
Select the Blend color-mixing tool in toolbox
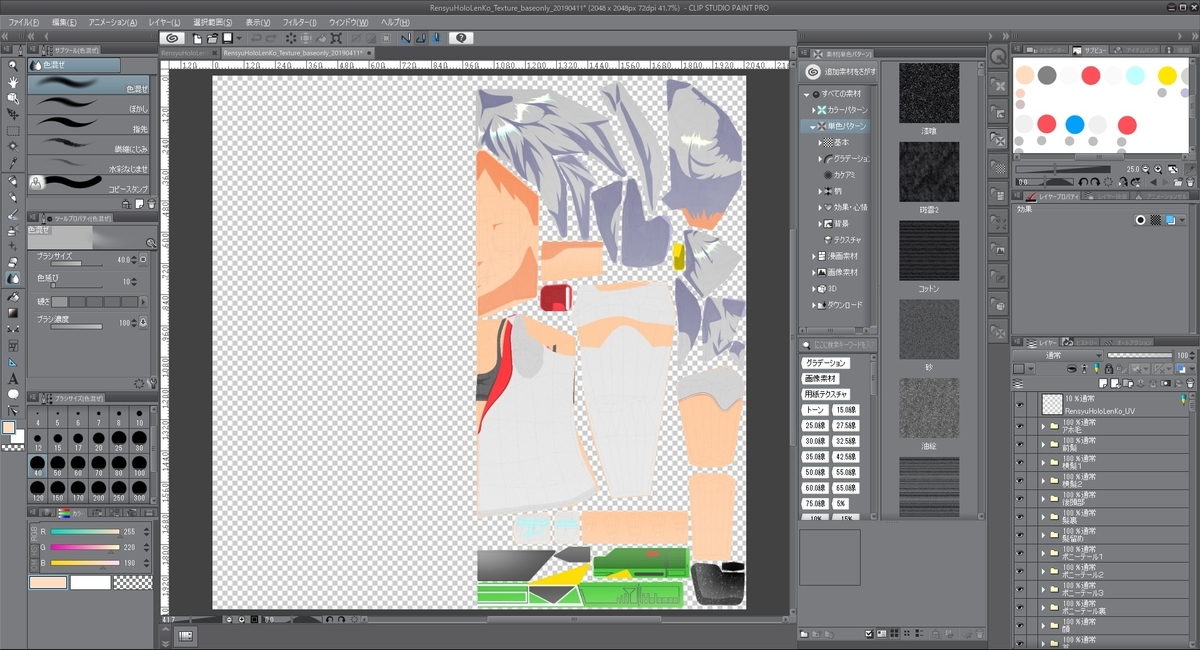click(x=13, y=279)
